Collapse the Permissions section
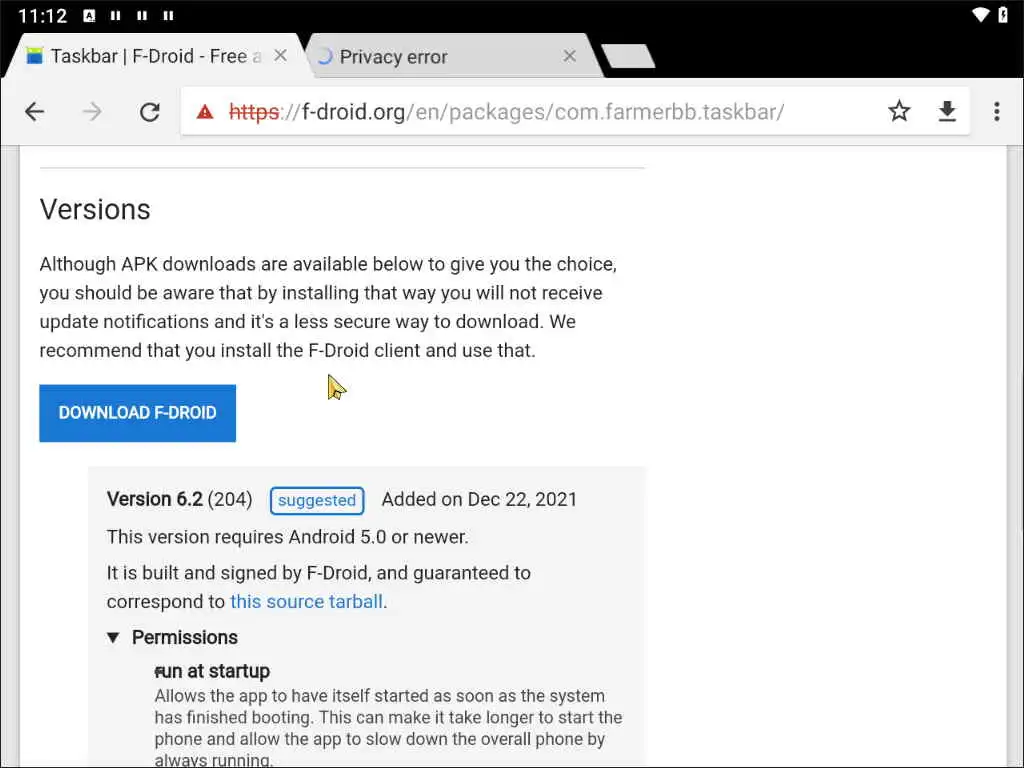 172,637
